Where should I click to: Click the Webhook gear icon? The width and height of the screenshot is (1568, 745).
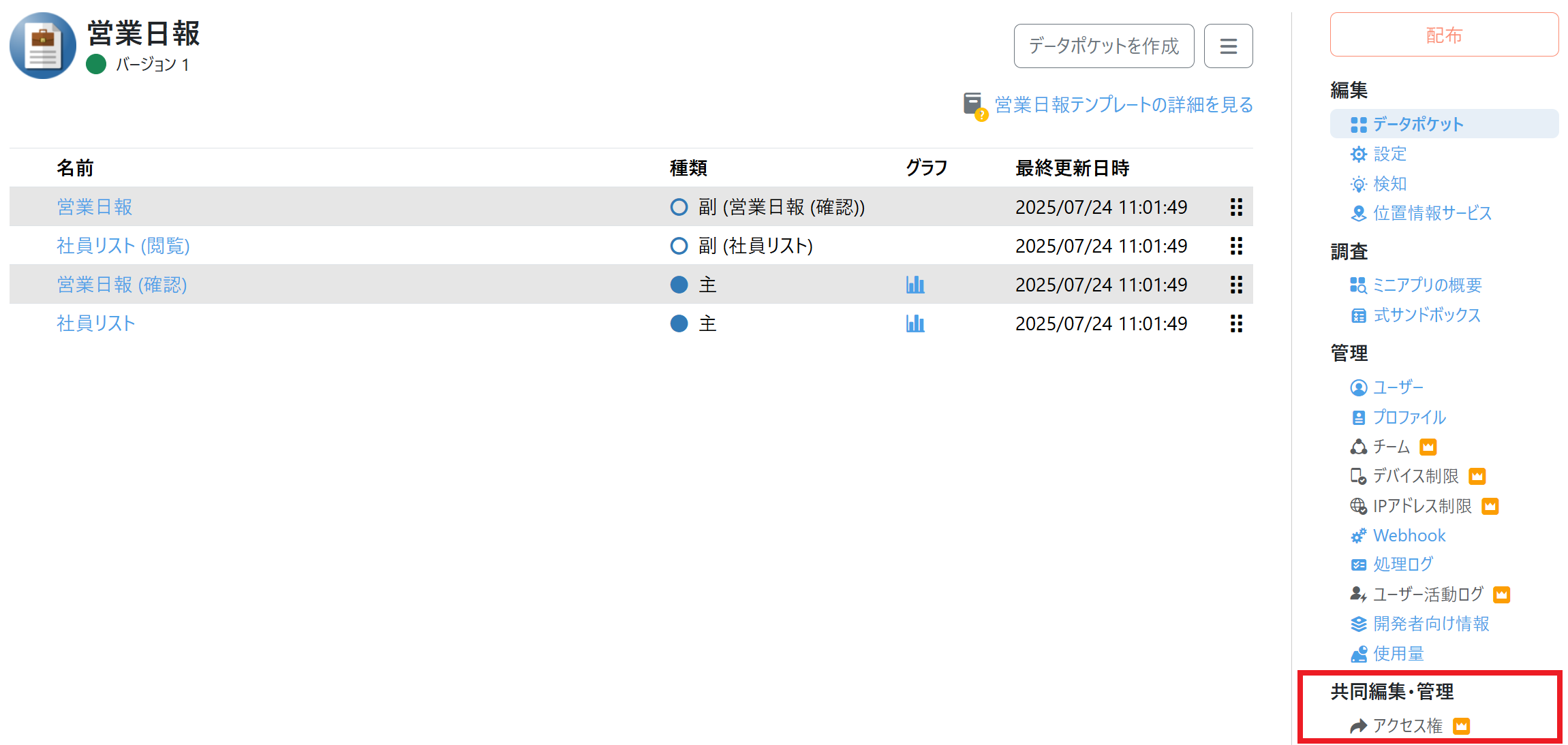tap(1357, 535)
